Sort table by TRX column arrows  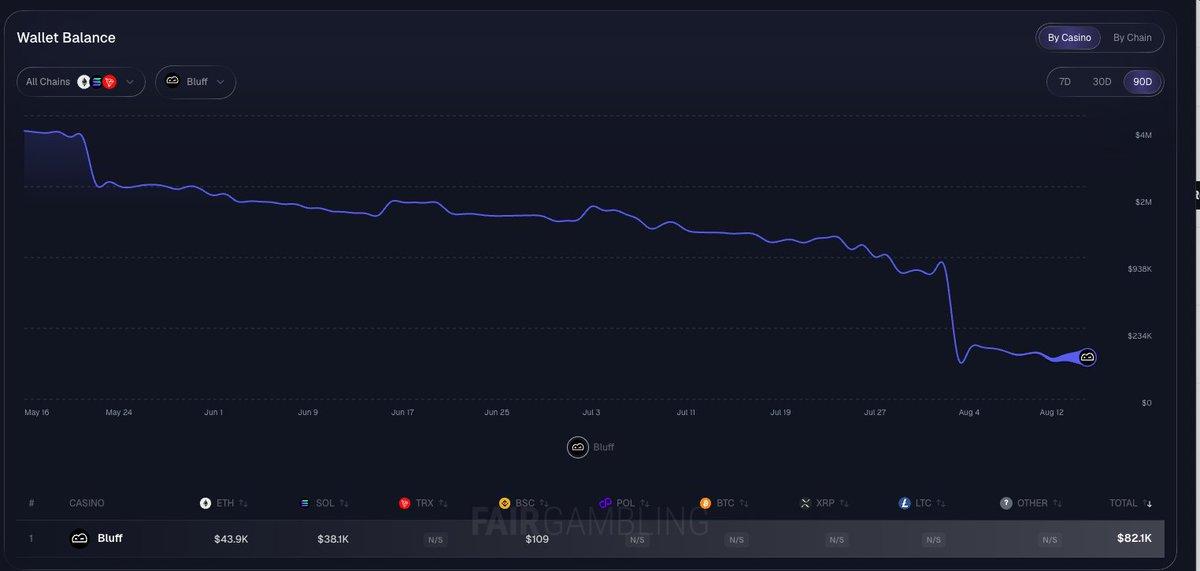click(443, 503)
